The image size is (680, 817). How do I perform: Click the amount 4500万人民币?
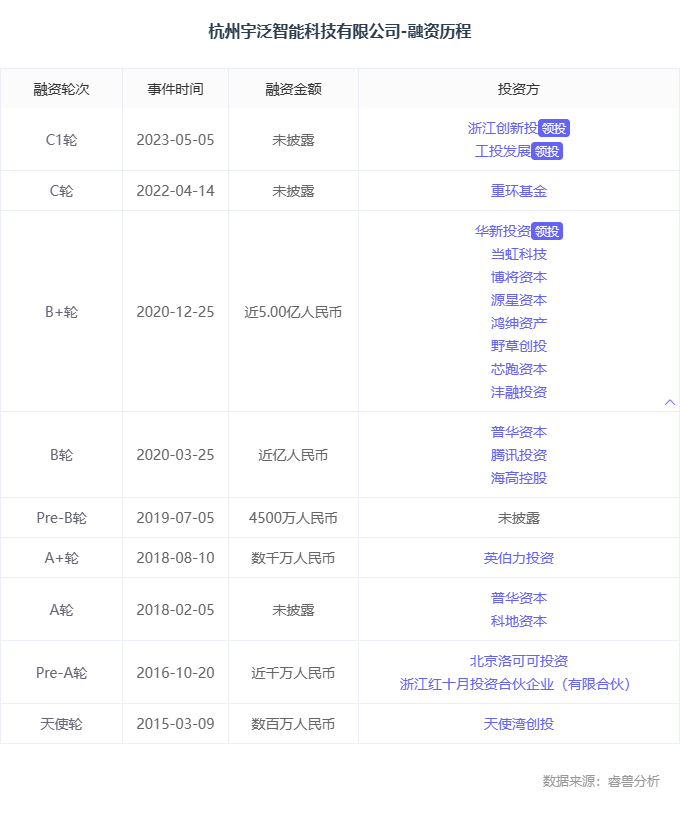pyautogui.click(x=293, y=518)
